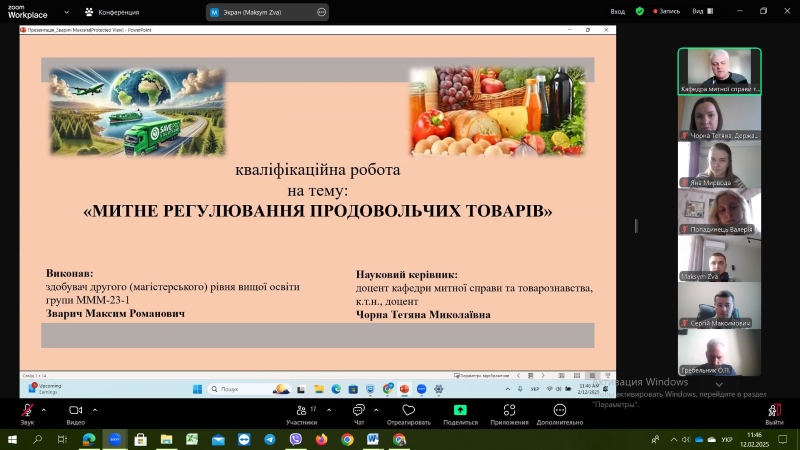Unmute microphone with the Звук button

pyautogui.click(x=27, y=414)
